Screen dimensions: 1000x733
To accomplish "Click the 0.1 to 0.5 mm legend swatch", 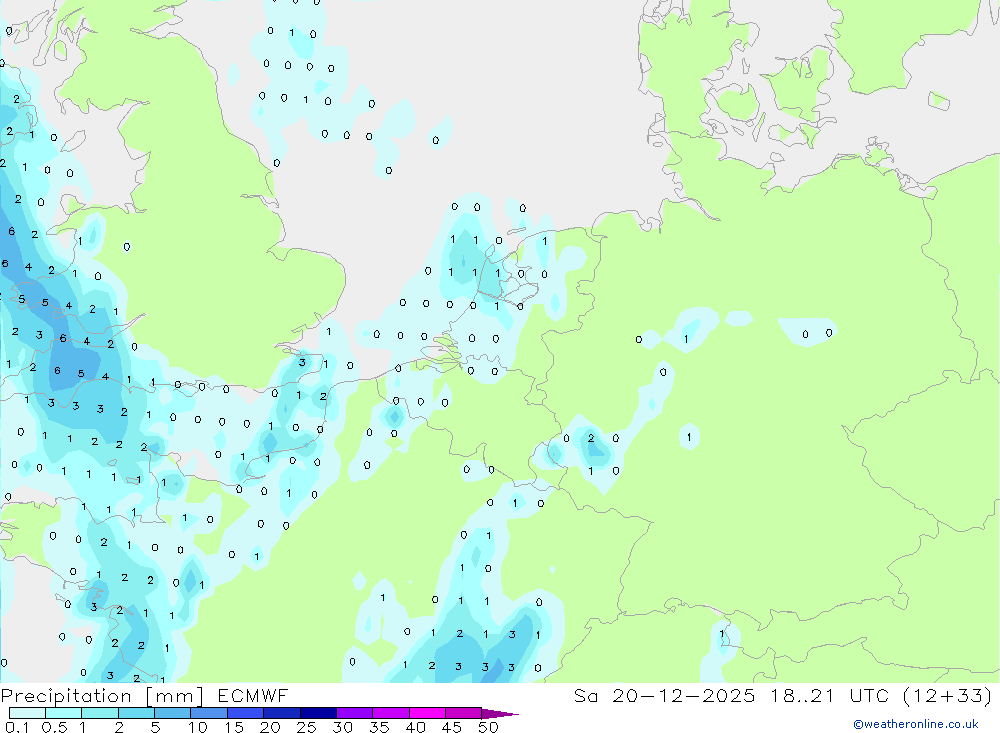I will point(27,713).
